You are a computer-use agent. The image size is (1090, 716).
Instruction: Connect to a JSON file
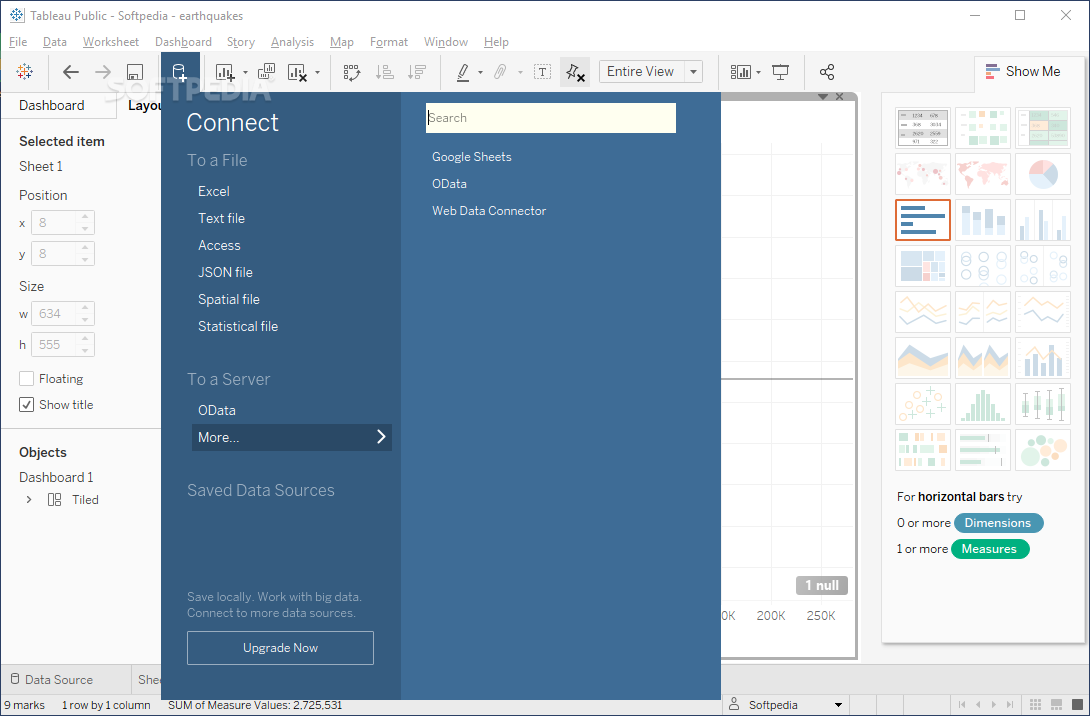coord(225,272)
